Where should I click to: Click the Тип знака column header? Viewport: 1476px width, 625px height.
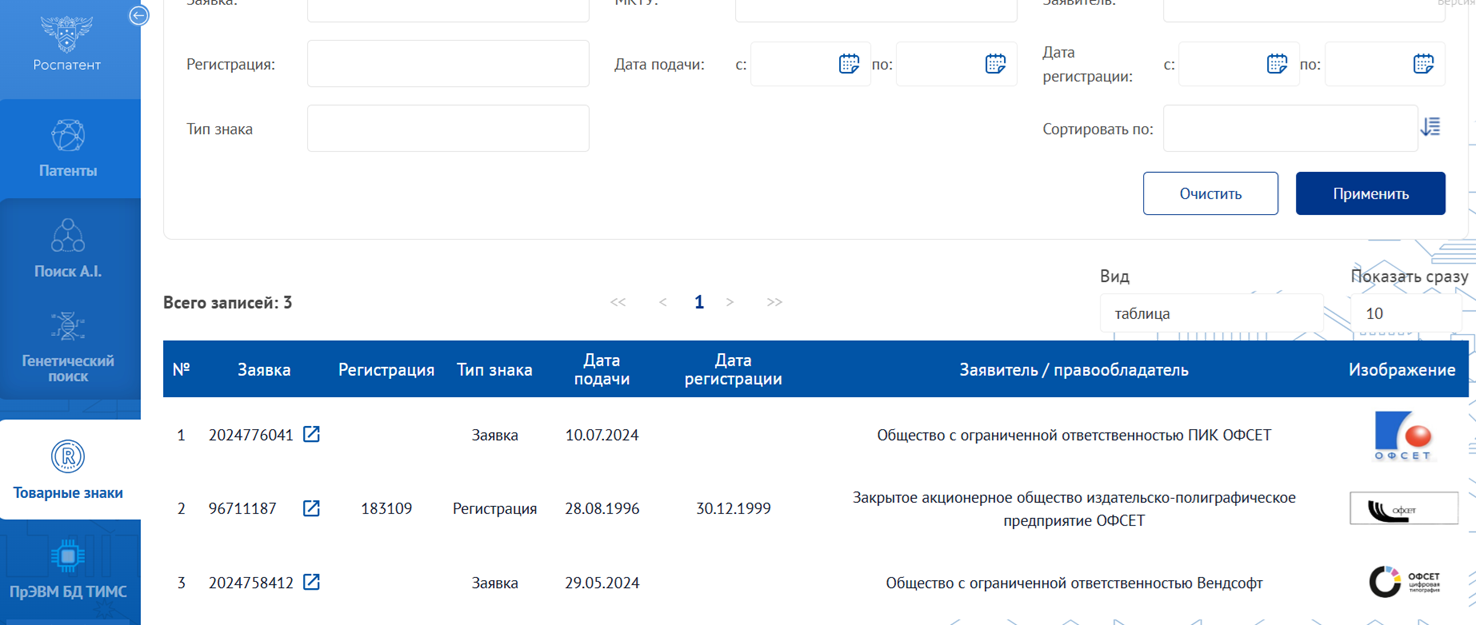tap(494, 370)
